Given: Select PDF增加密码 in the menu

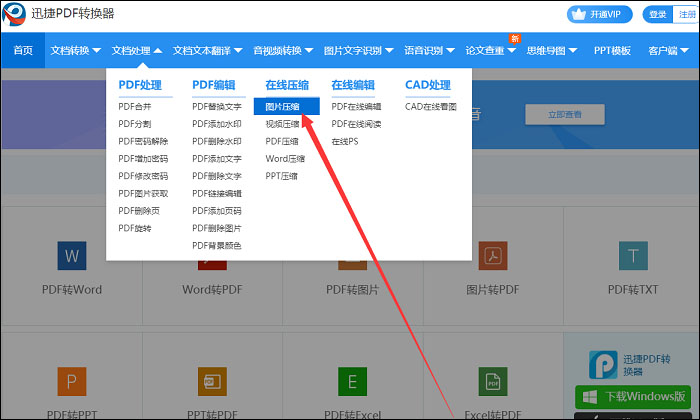Looking at the screenshot, I should pos(143,159).
